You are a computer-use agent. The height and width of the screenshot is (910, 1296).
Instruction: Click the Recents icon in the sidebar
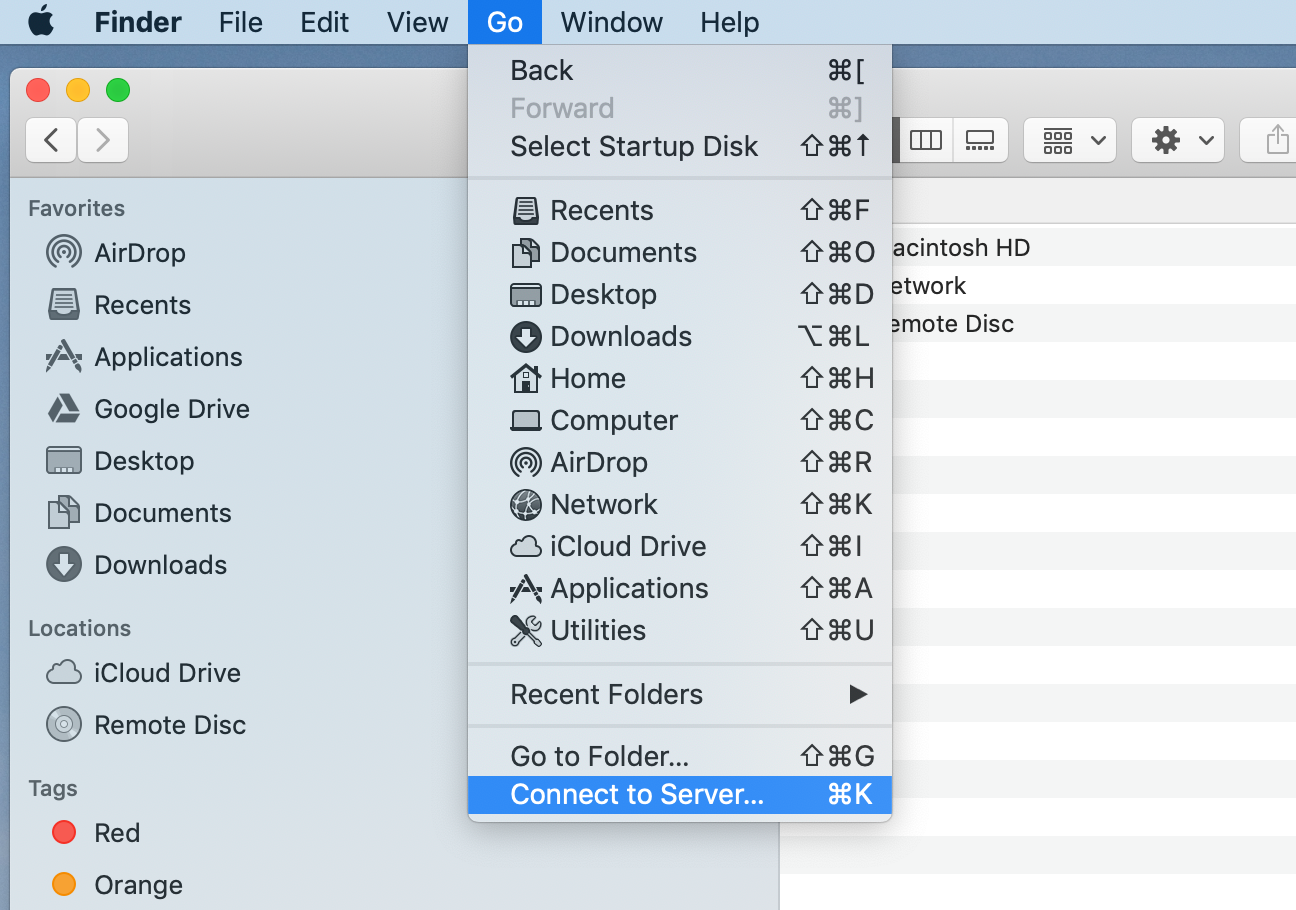[x=64, y=304]
